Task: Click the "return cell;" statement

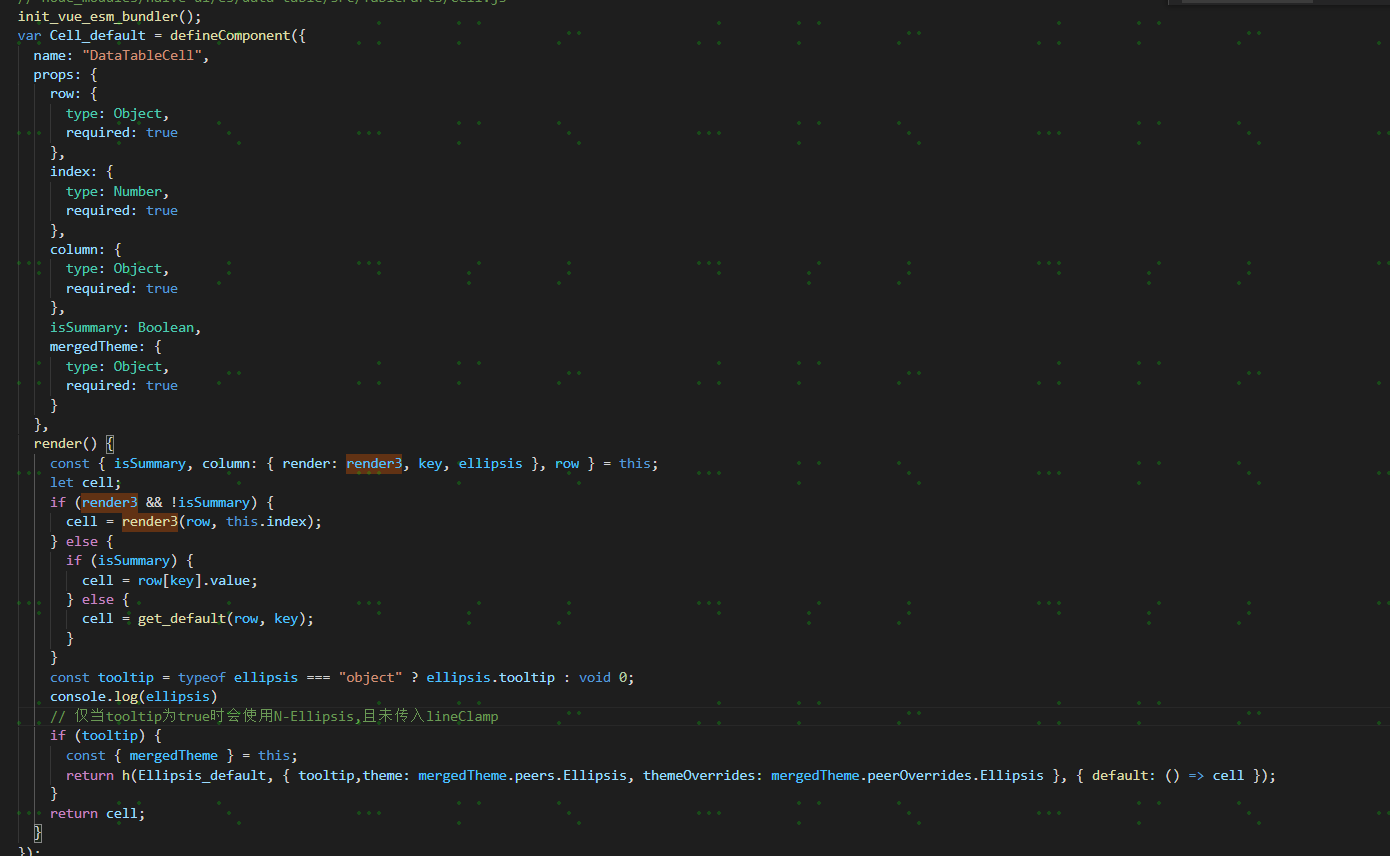Action: (x=98, y=814)
